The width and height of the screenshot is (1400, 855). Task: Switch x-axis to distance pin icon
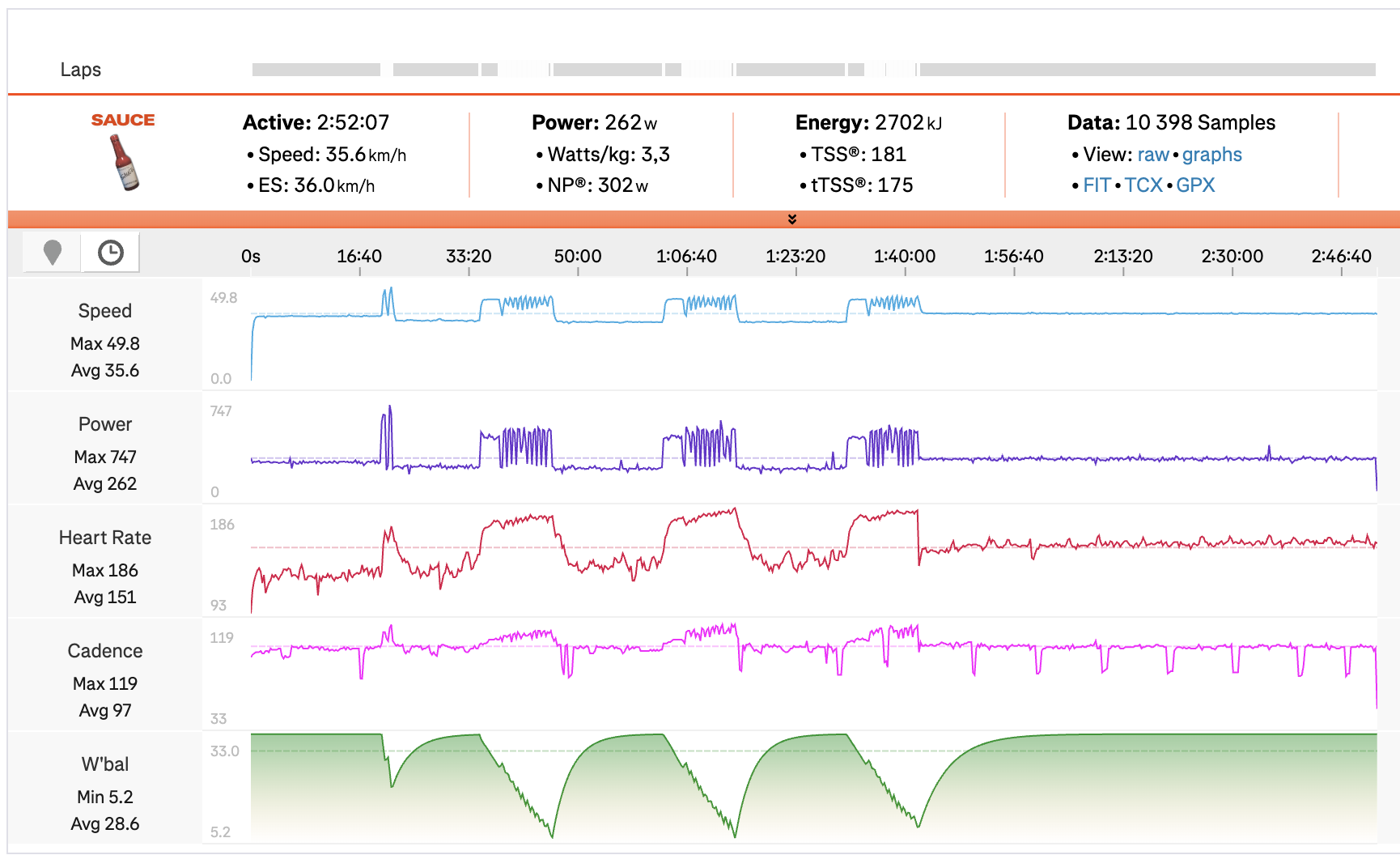point(53,253)
